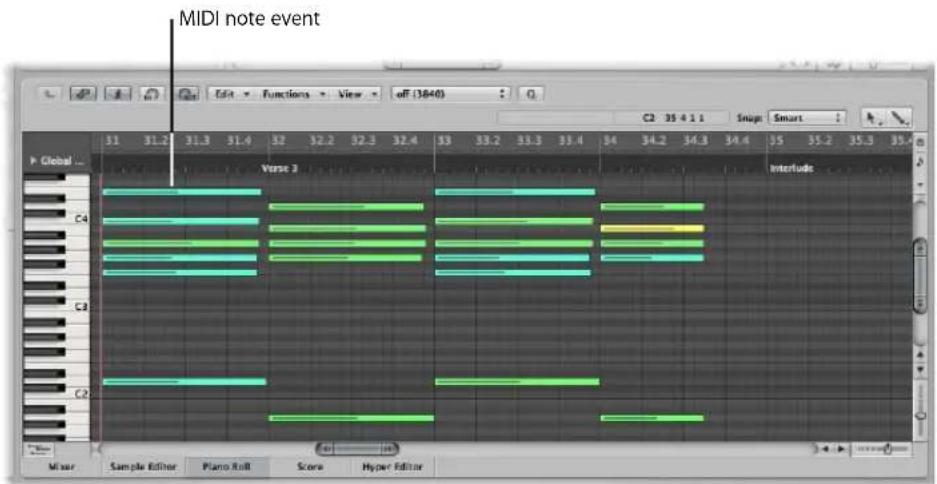Screen dimensions: 937x484
Task: Select the lowest bass note in bar 32
Action: (351, 418)
